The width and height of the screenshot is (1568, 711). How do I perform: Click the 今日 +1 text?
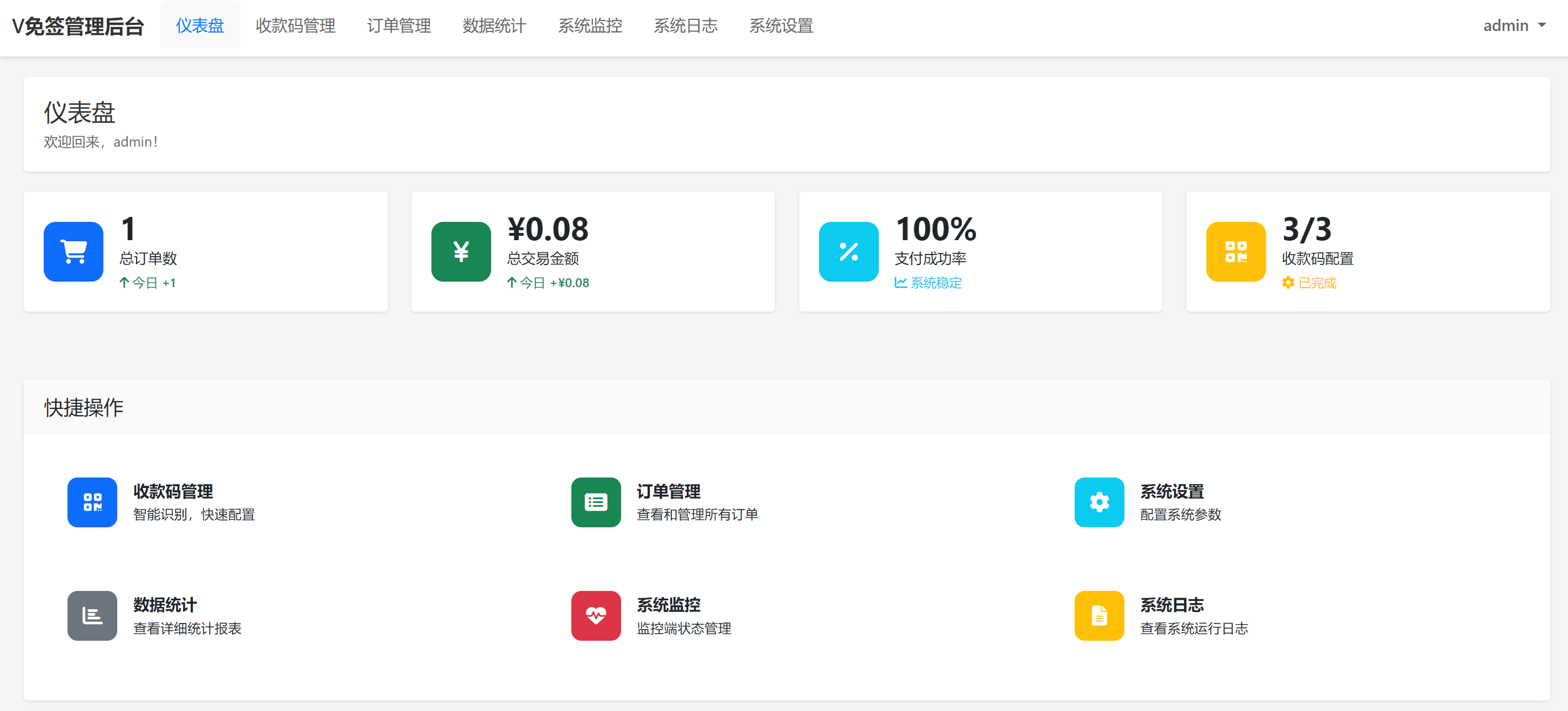click(x=154, y=282)
